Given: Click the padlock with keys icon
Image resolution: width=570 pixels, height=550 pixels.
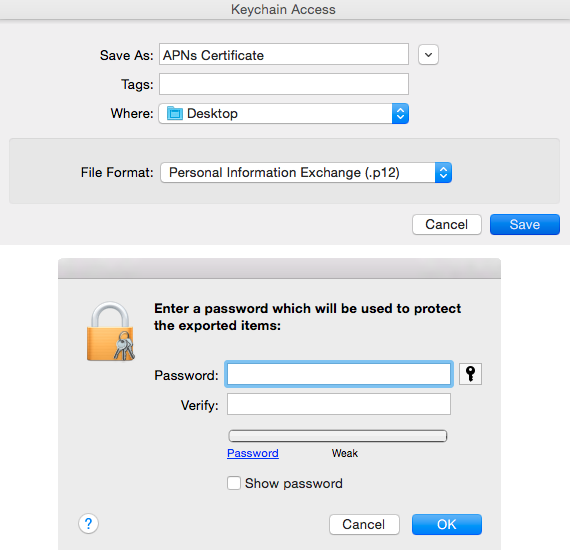Looking at the screenshot, I should click(x=111, y=331).
